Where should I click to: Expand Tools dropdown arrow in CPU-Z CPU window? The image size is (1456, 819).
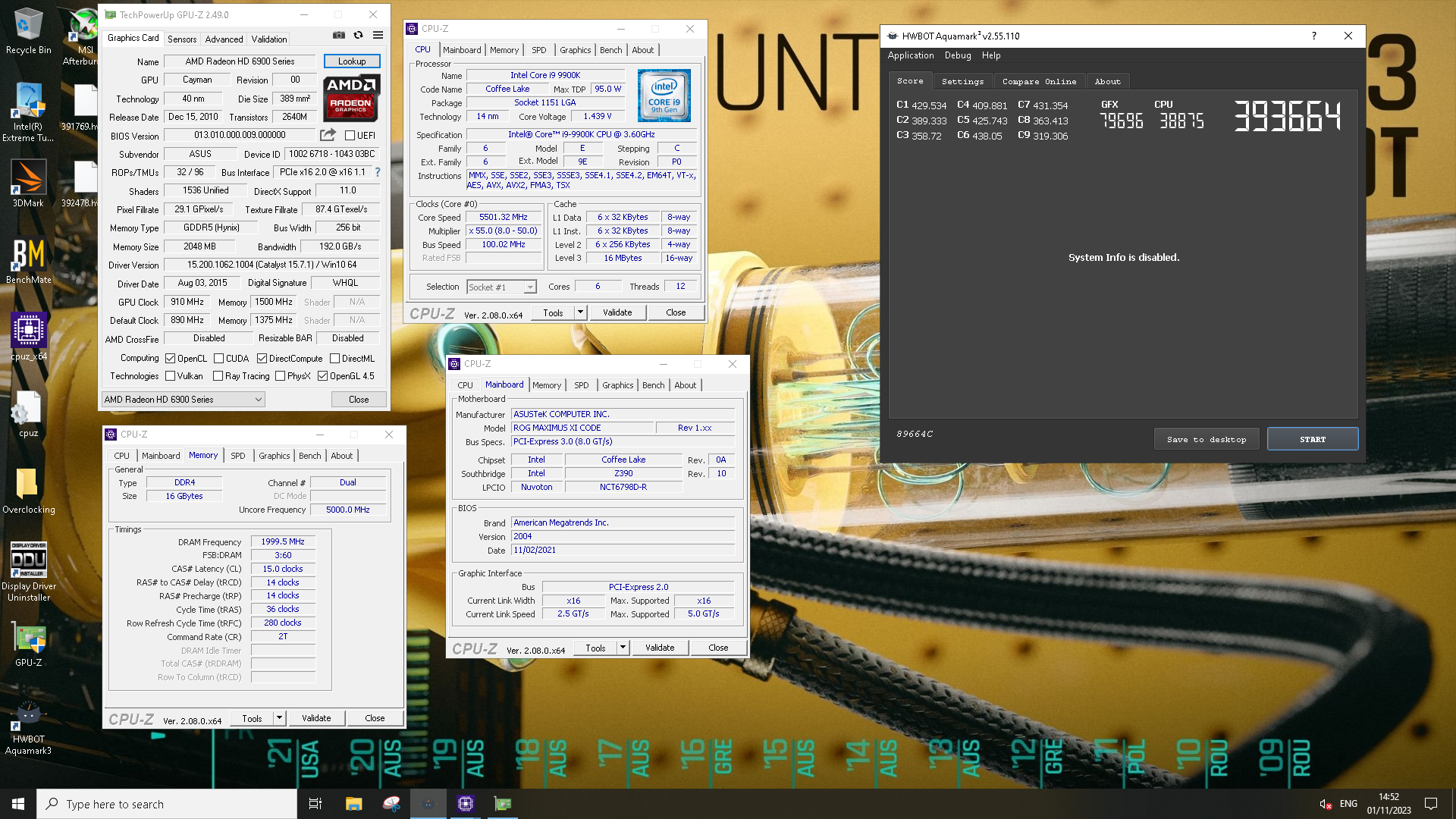pyautogui.click(x=580, y=312)
